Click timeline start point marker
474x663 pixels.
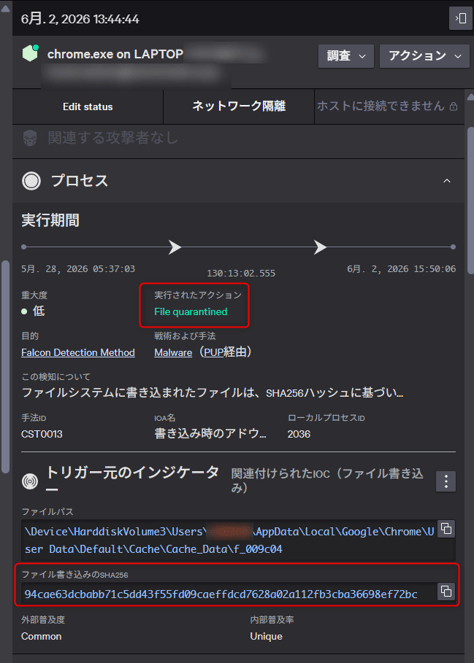click(x=24, y=247)
